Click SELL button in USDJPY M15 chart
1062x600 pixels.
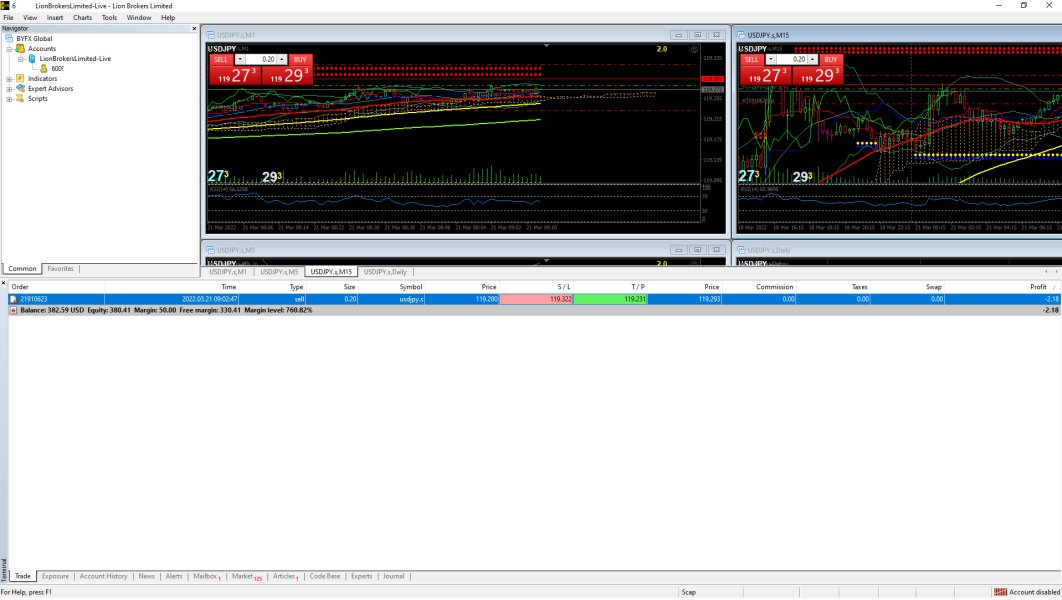pos(752,60)
